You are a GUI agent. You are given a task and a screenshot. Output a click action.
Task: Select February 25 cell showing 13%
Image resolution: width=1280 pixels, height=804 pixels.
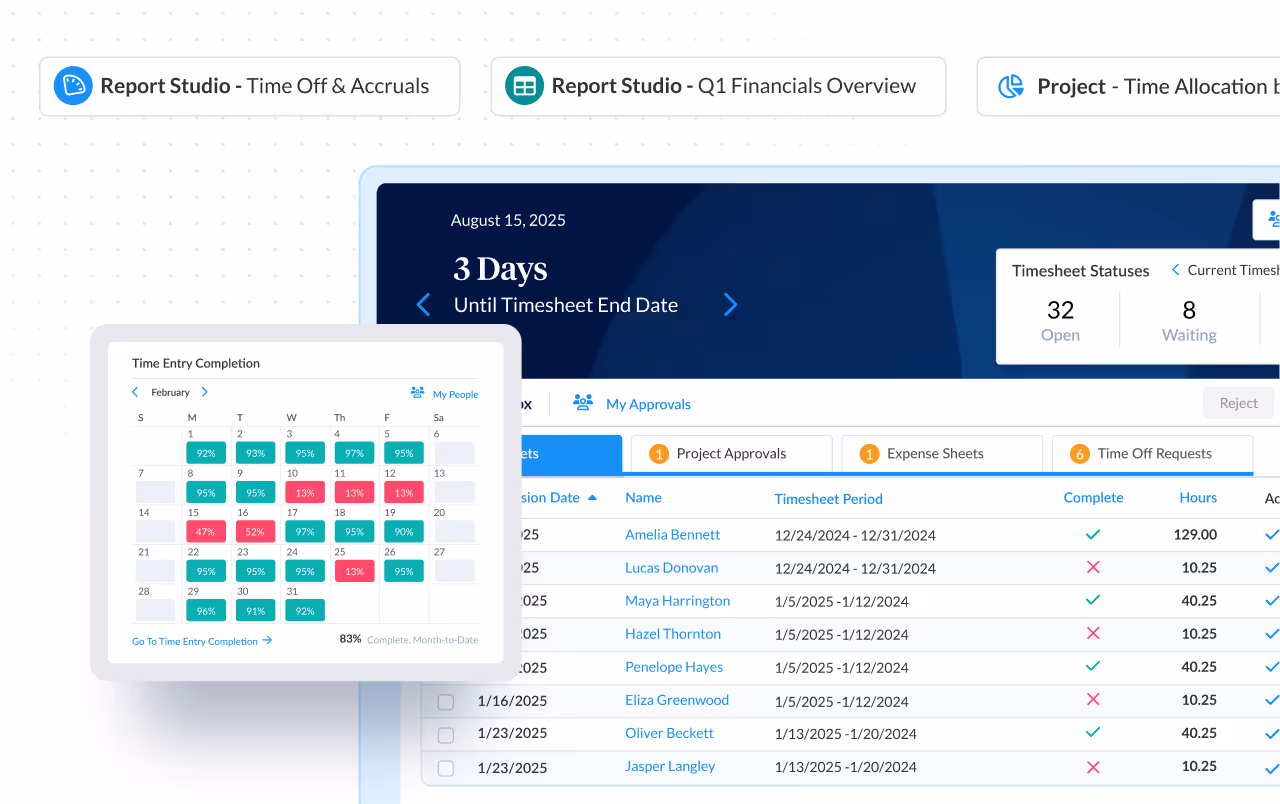tap(354, 571)
